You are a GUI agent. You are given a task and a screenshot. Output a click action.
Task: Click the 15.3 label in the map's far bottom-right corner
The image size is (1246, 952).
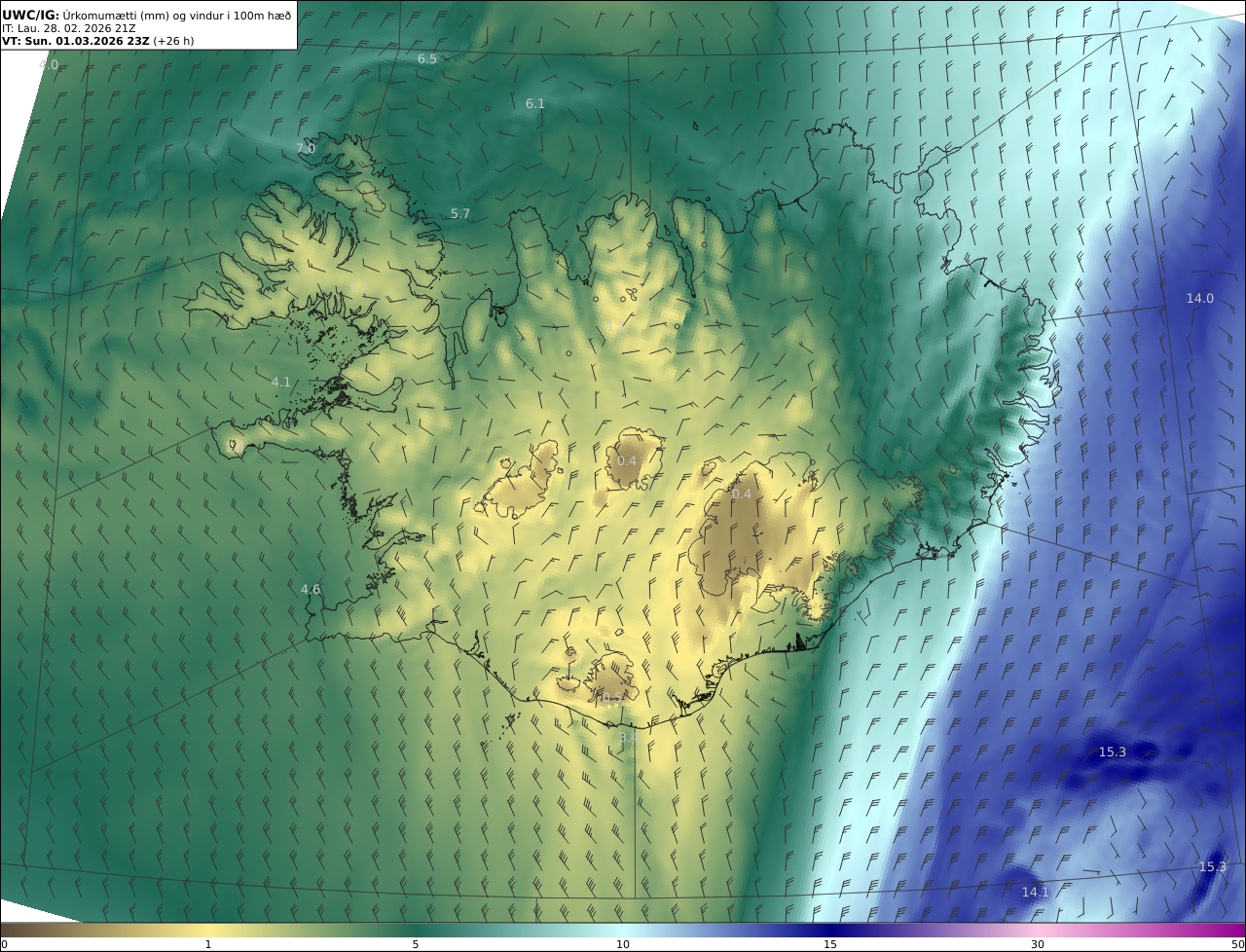coord(1213,866)
